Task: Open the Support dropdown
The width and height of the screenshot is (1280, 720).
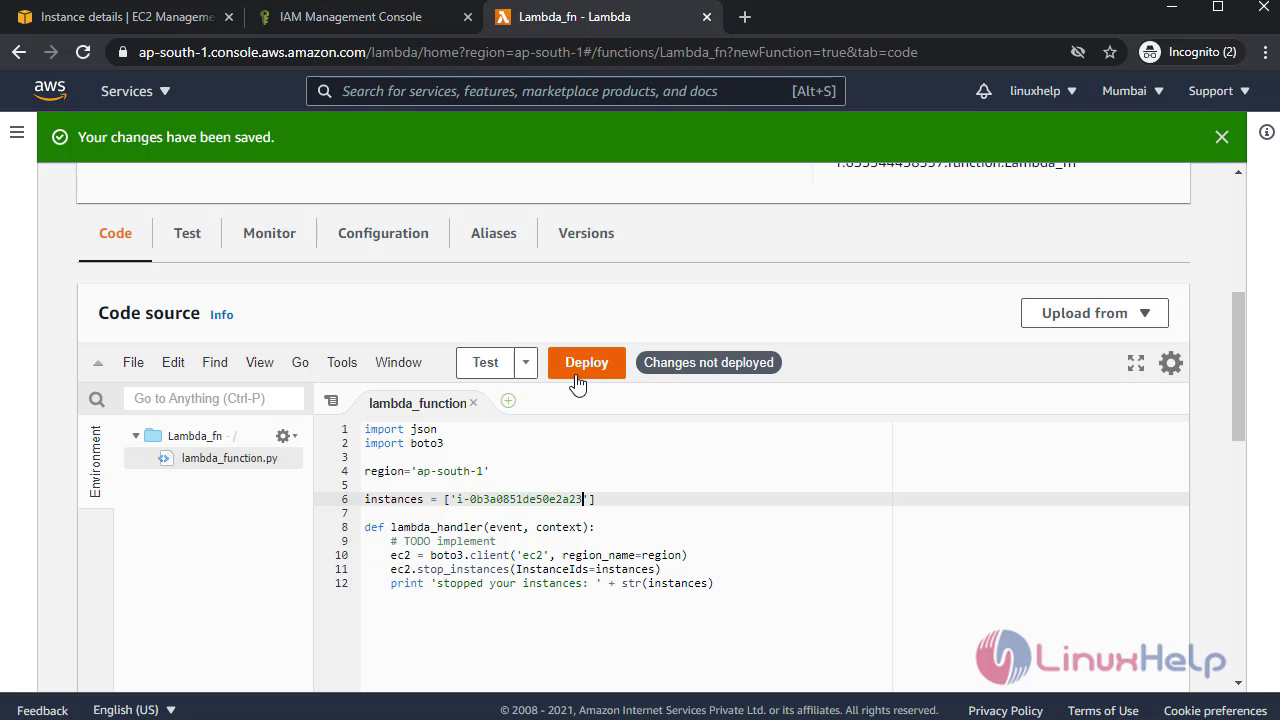Action: (1219, 91)
